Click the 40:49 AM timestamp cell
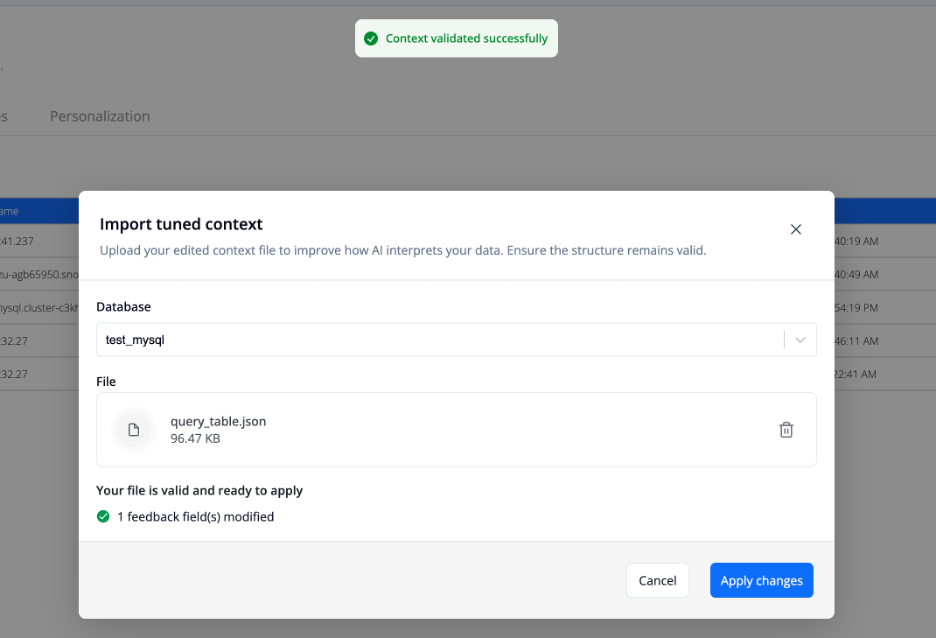936x638 pixels. 856,275
